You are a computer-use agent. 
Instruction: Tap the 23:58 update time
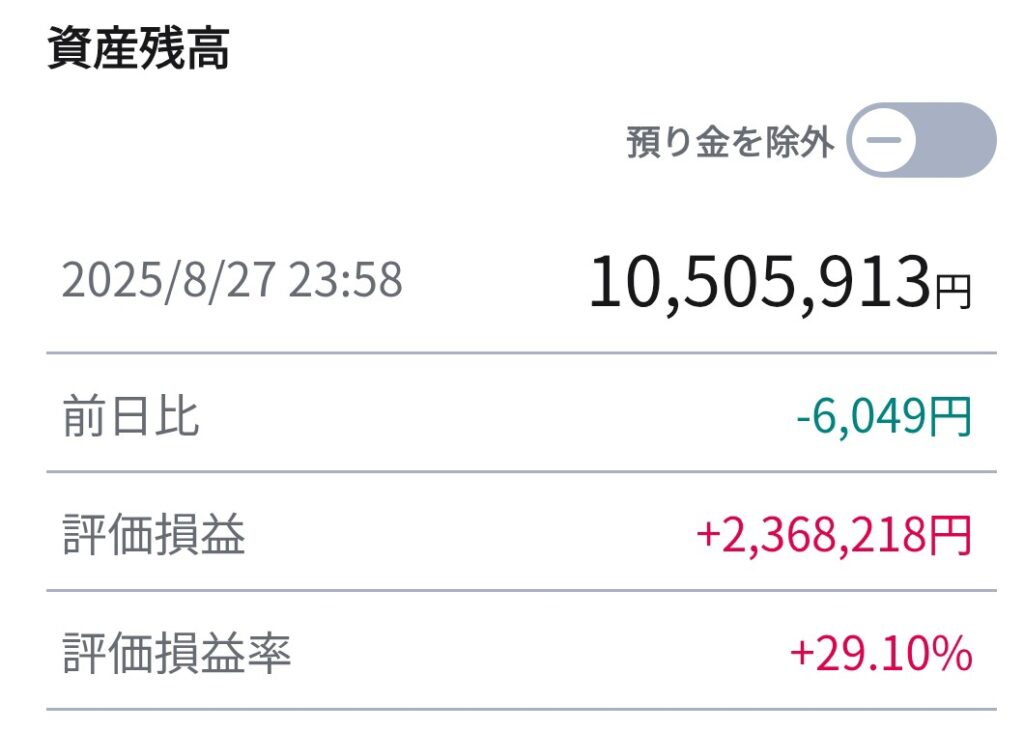[346, 281]
